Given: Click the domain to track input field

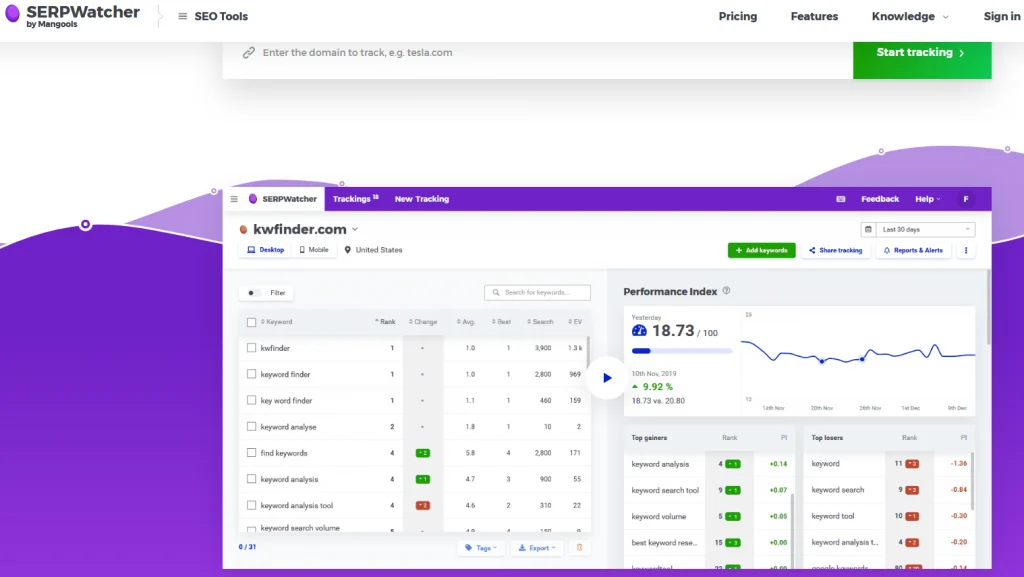Looking at the screenshot, I should click(540, 53).
